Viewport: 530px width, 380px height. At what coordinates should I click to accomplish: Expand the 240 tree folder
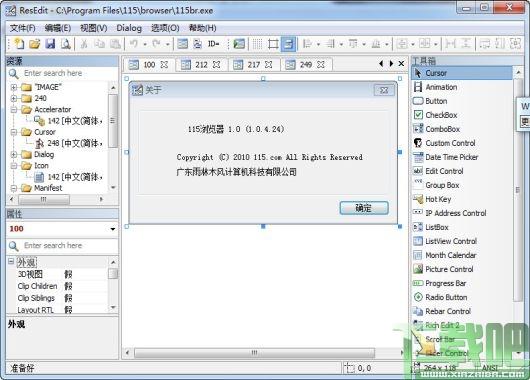point(14,98)
